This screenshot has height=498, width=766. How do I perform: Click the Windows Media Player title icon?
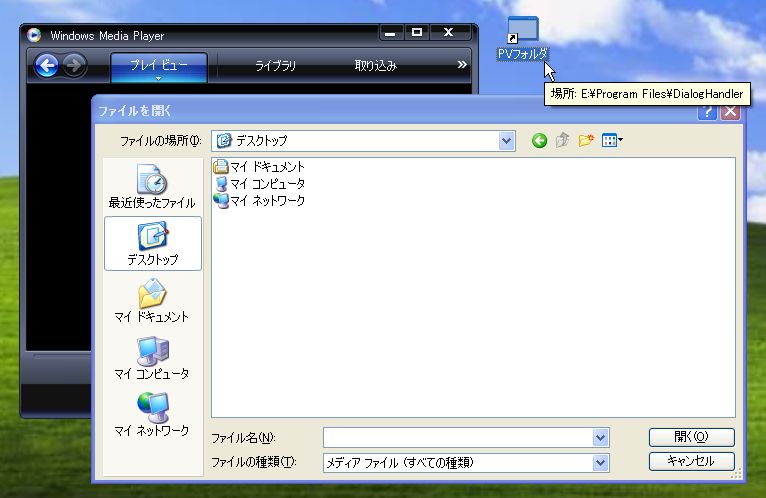tap(34, 35)
